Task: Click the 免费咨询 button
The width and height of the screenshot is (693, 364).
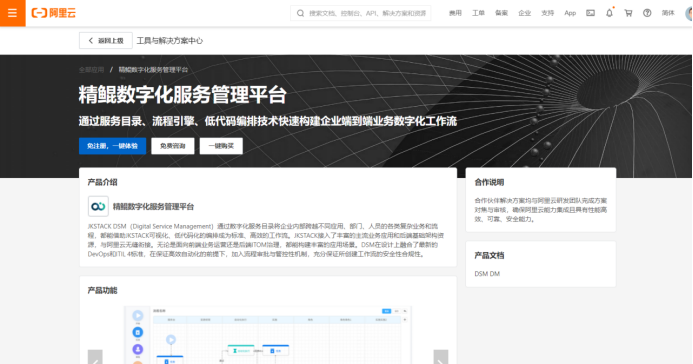Action: click(173, 146)
